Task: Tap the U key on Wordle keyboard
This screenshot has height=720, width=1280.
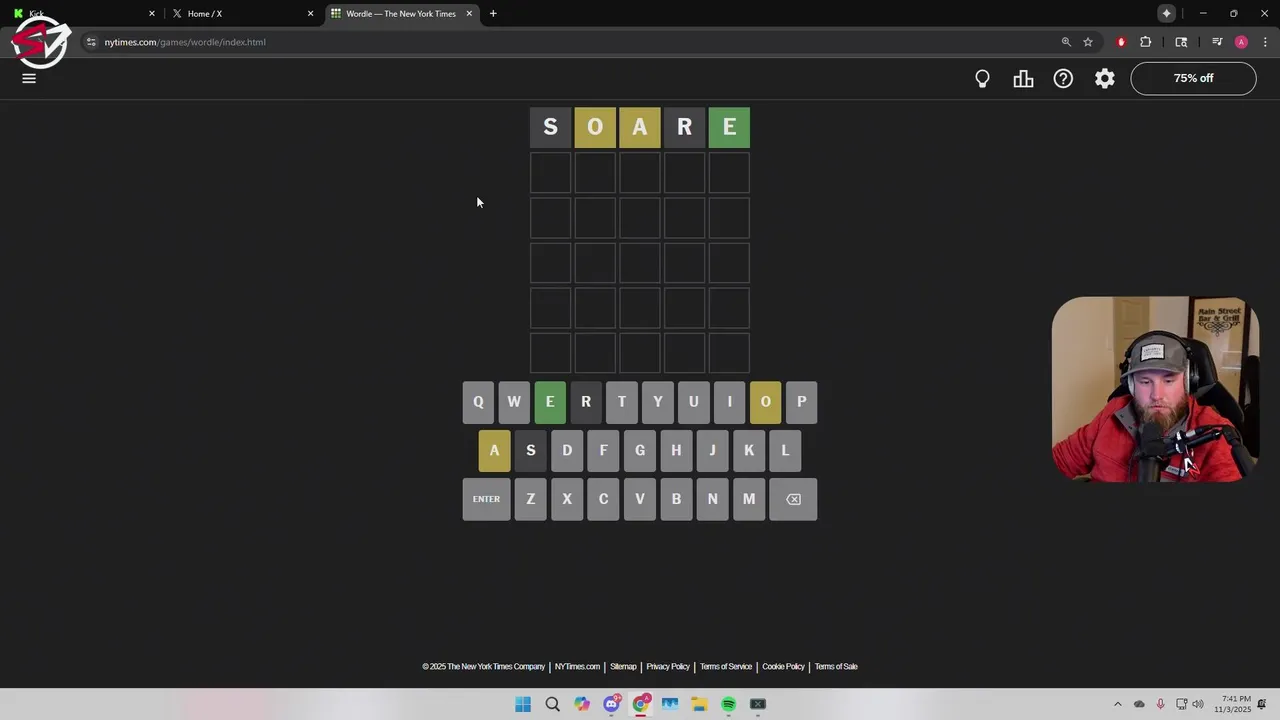Action: [x=694, y=402]
